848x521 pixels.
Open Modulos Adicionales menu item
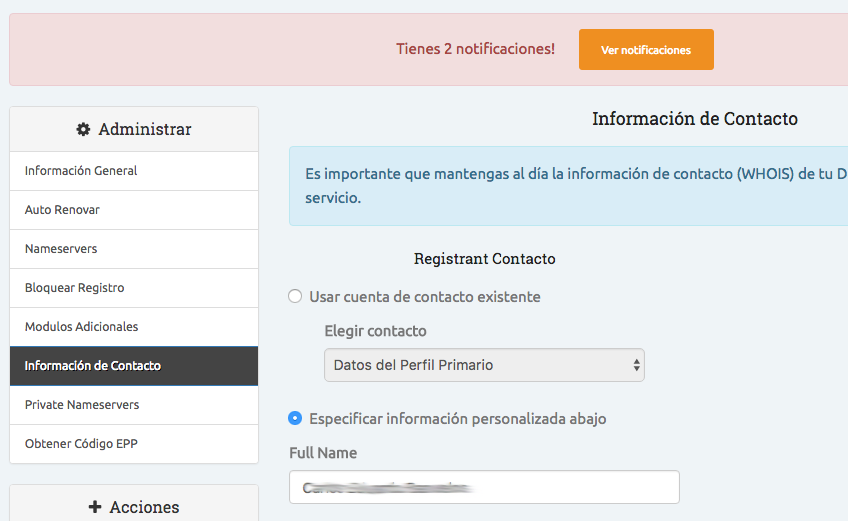click(x=81, y=327)
